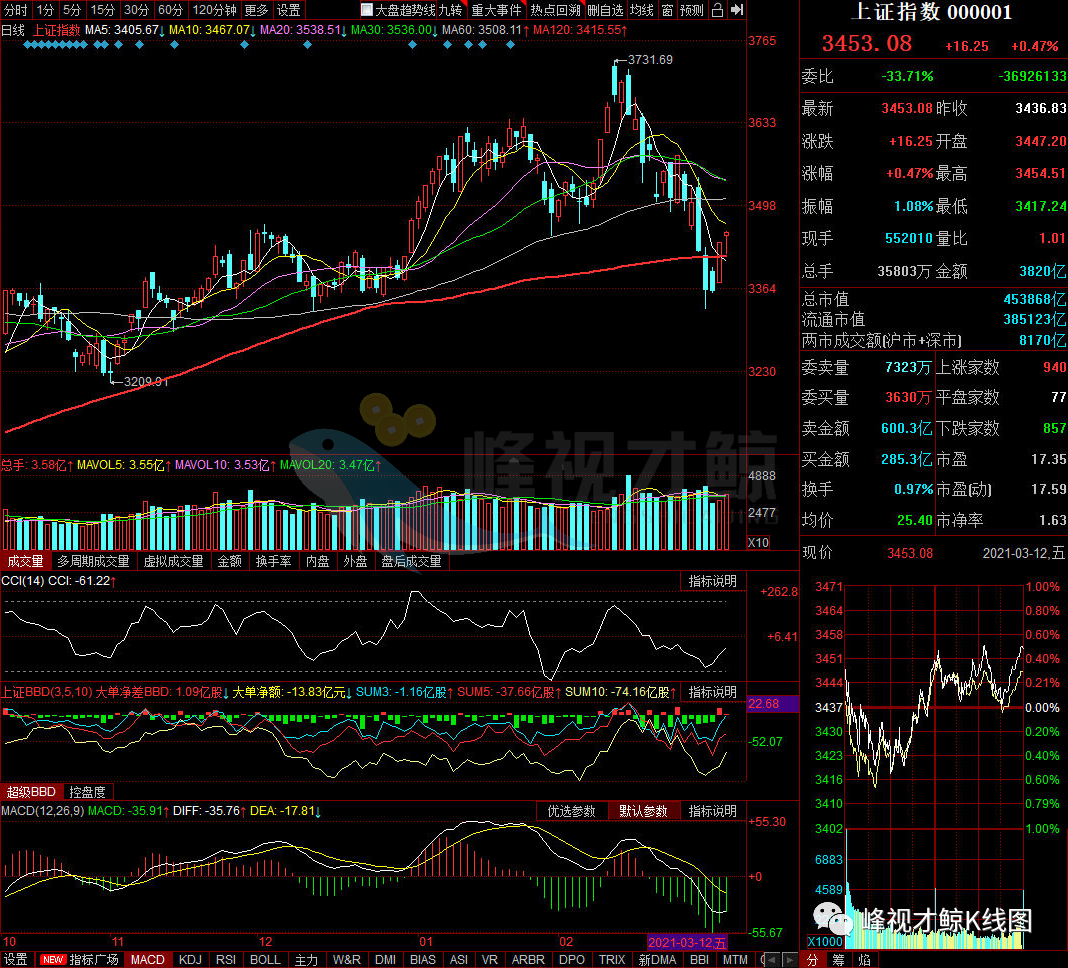Select the 主力 indicator tab

pyautogui.click(x=306, y=960)
